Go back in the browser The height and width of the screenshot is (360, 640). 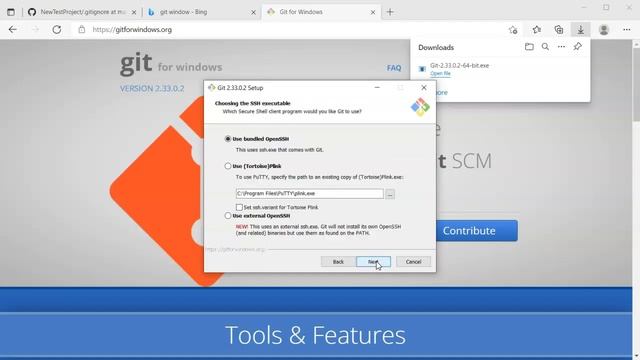click(x=13, y=29)
